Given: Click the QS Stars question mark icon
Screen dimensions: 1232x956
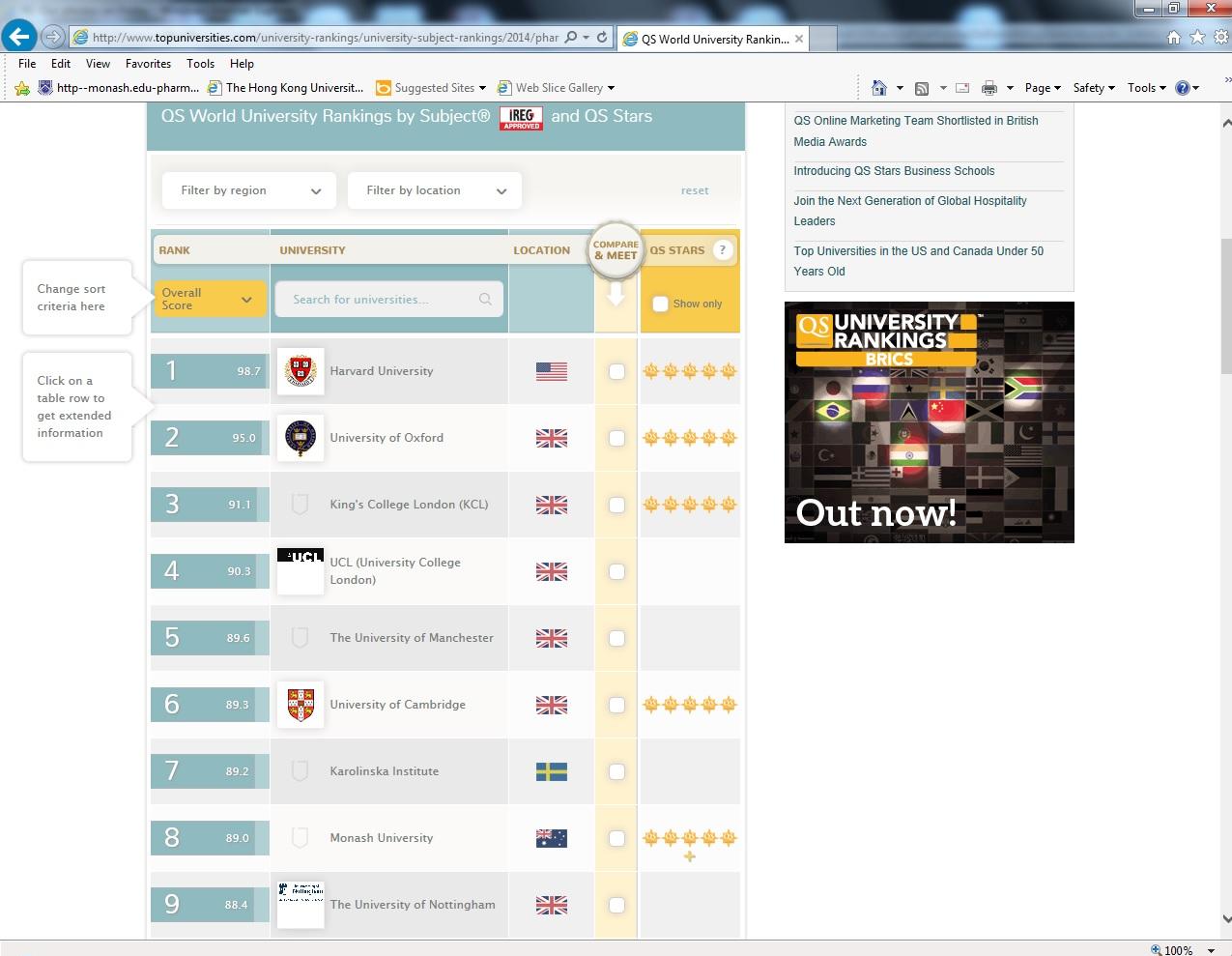Looking at the screenshot, I should pos(722,249).
